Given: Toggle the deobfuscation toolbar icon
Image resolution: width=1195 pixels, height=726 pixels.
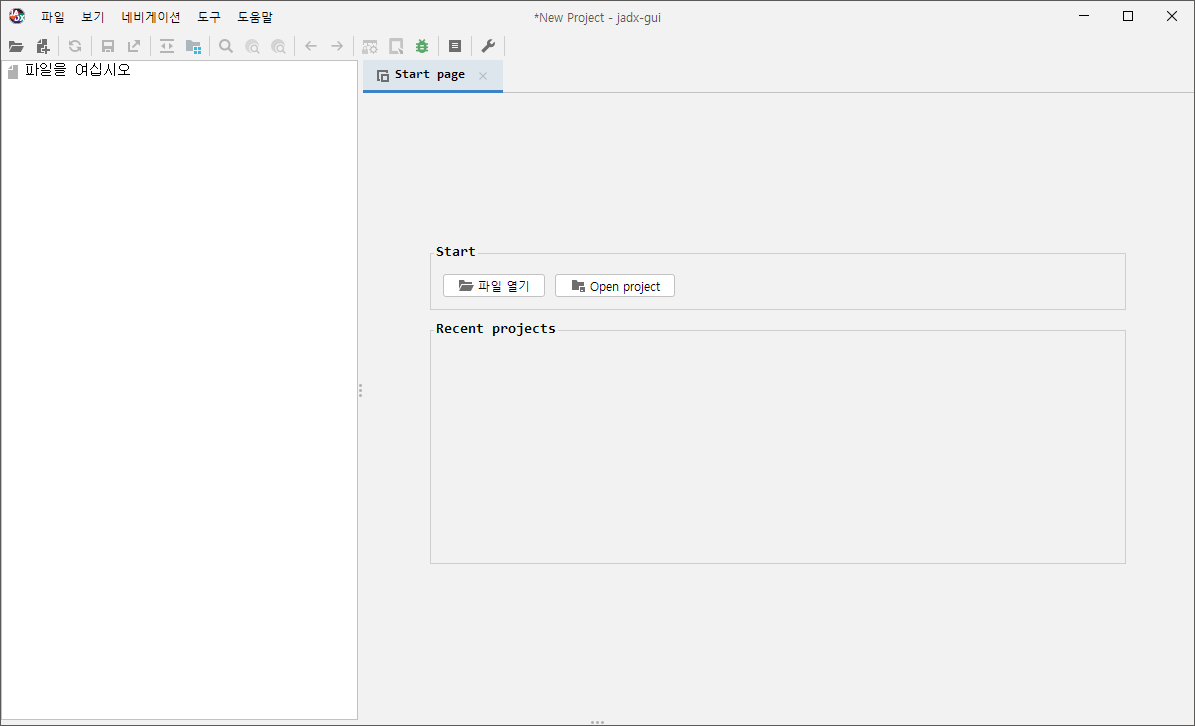Looking at the screenshot, I should [370, 46].
